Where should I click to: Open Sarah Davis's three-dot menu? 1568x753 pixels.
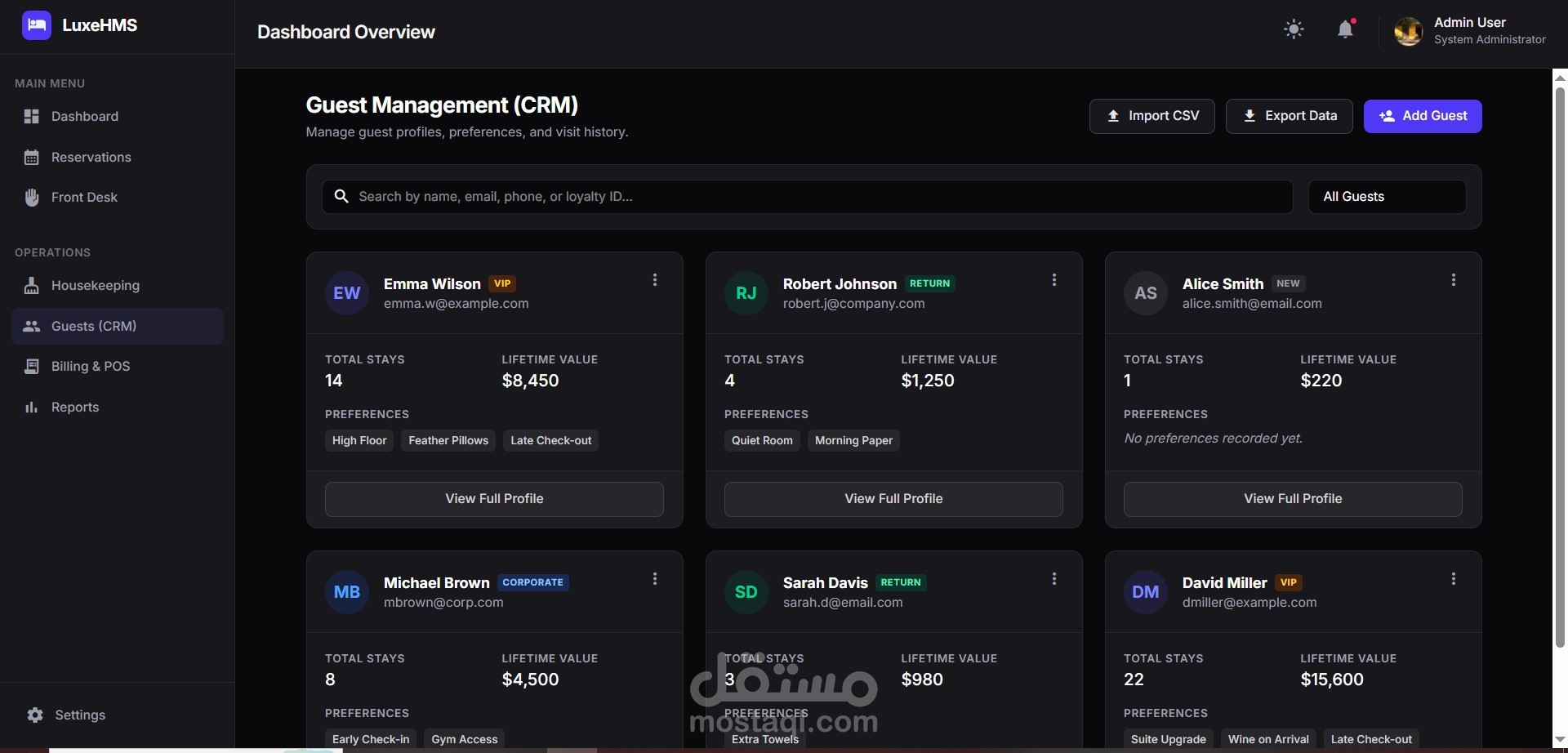1054,579
